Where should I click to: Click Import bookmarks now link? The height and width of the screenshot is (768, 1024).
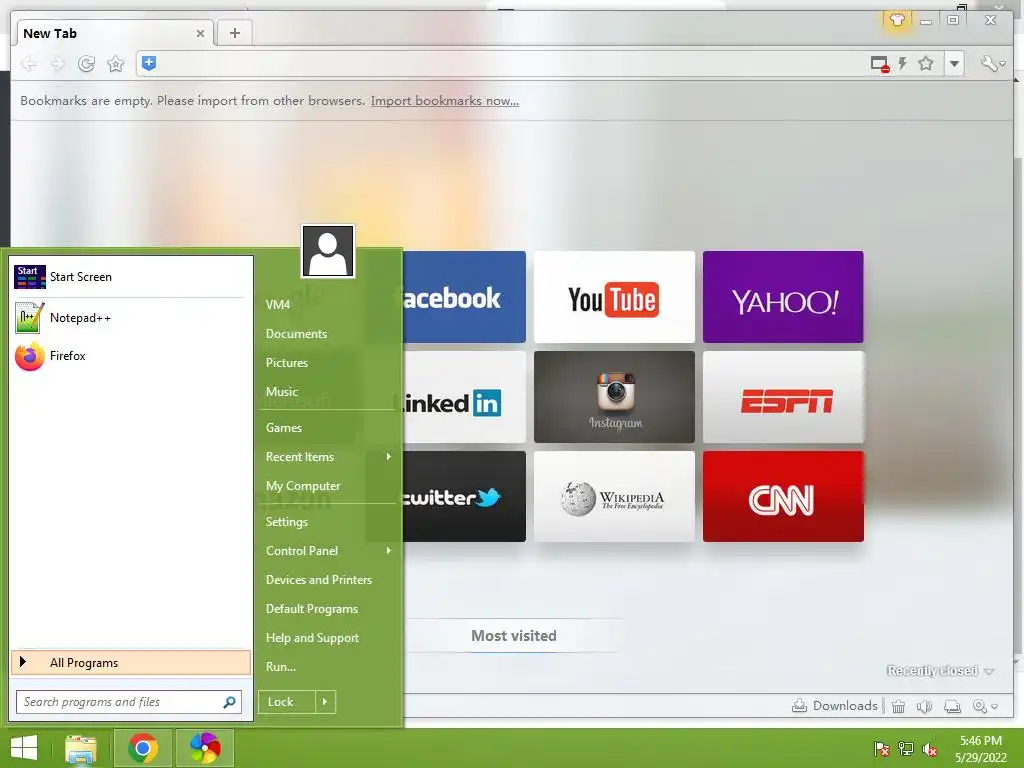(x=445, y=101)
